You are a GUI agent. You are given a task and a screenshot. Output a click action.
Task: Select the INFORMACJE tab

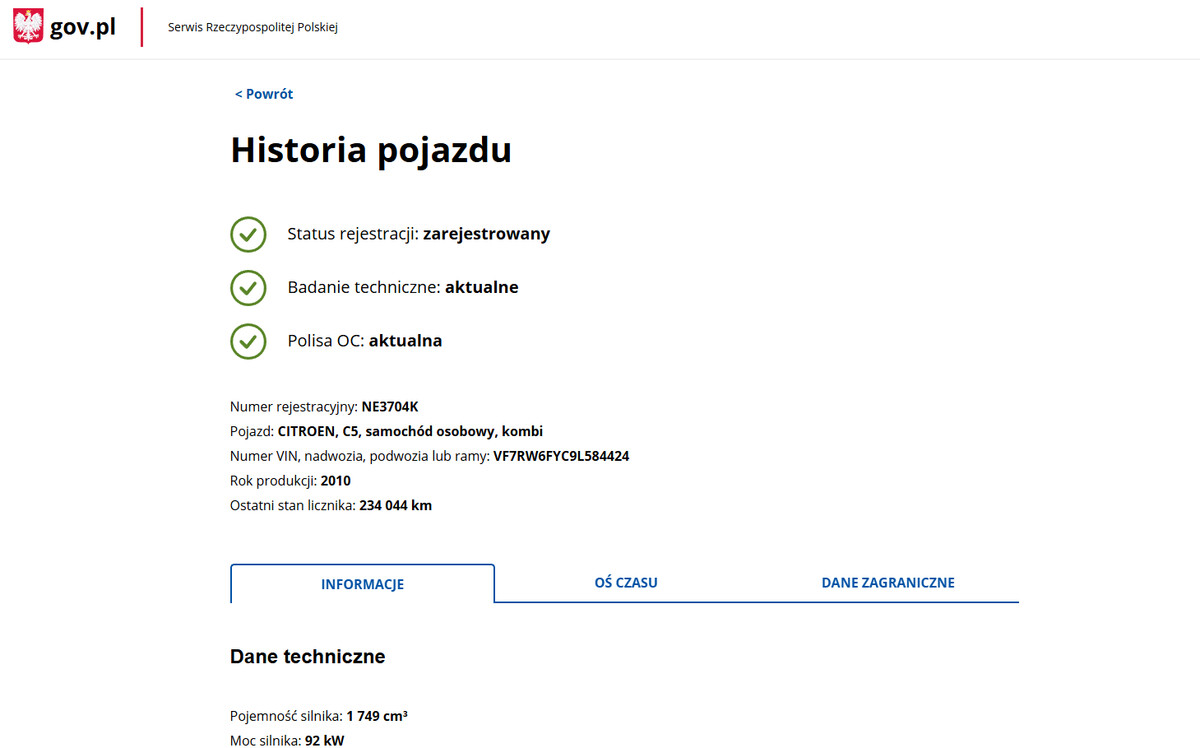tap(362, 584)
